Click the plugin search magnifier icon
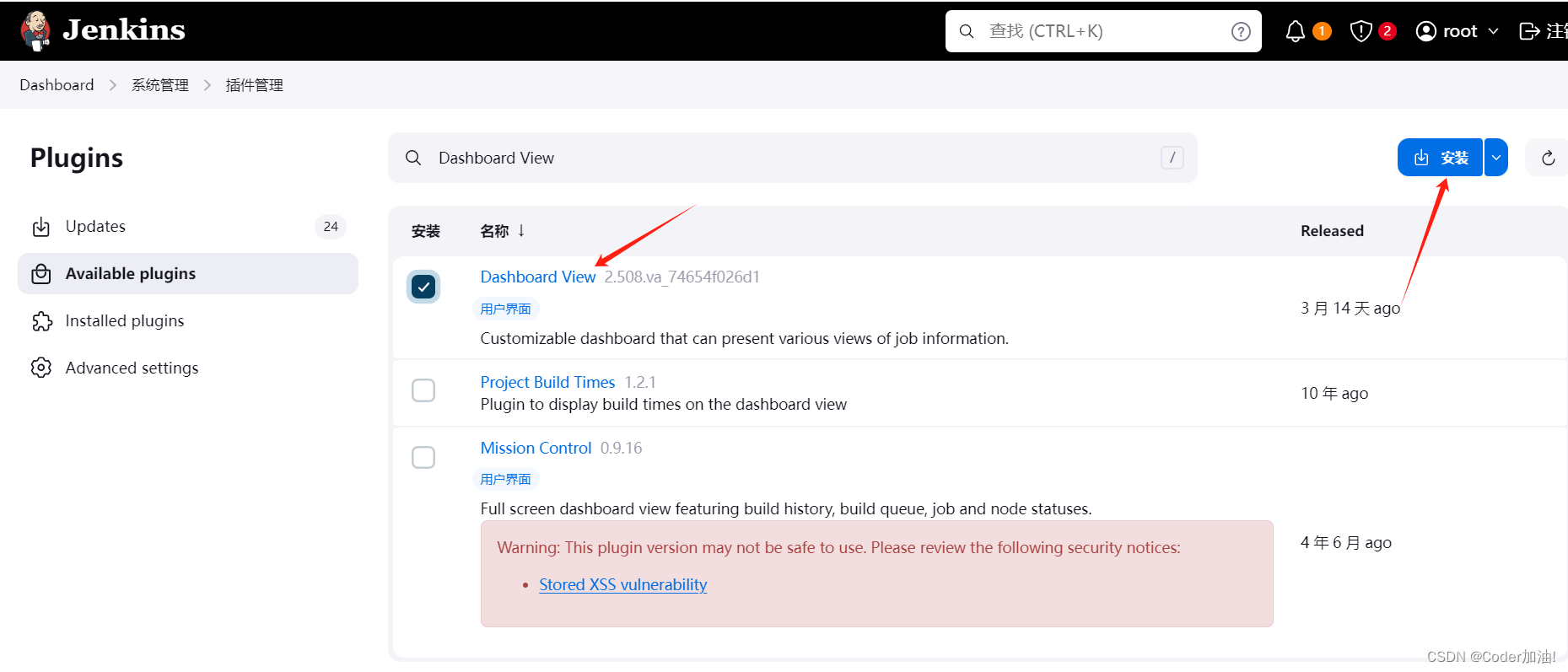The width and height of the screenshot is (1568, 672). point(413,158)
